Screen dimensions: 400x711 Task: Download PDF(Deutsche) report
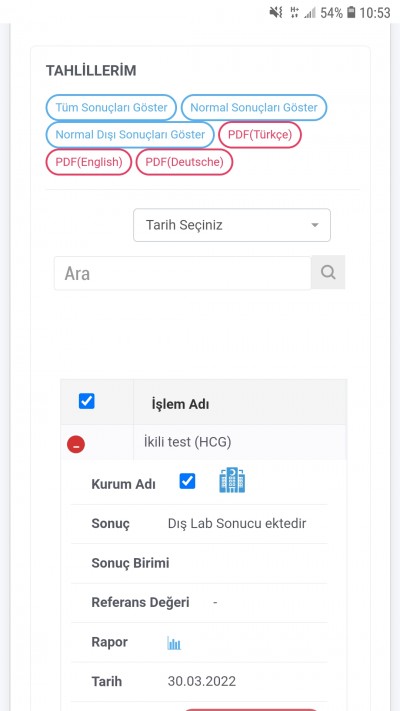click(185, 162)
